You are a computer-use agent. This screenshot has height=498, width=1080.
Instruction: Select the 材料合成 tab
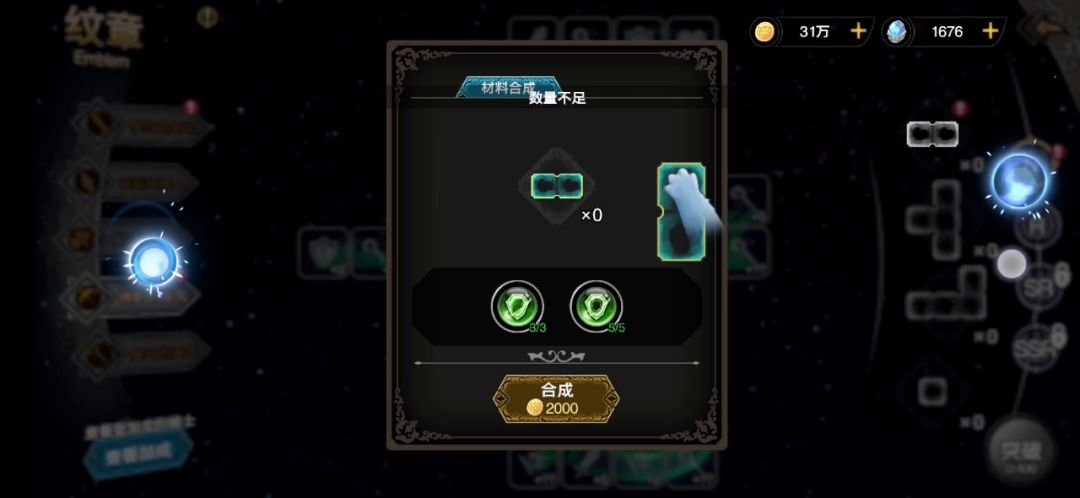point(508,87)
